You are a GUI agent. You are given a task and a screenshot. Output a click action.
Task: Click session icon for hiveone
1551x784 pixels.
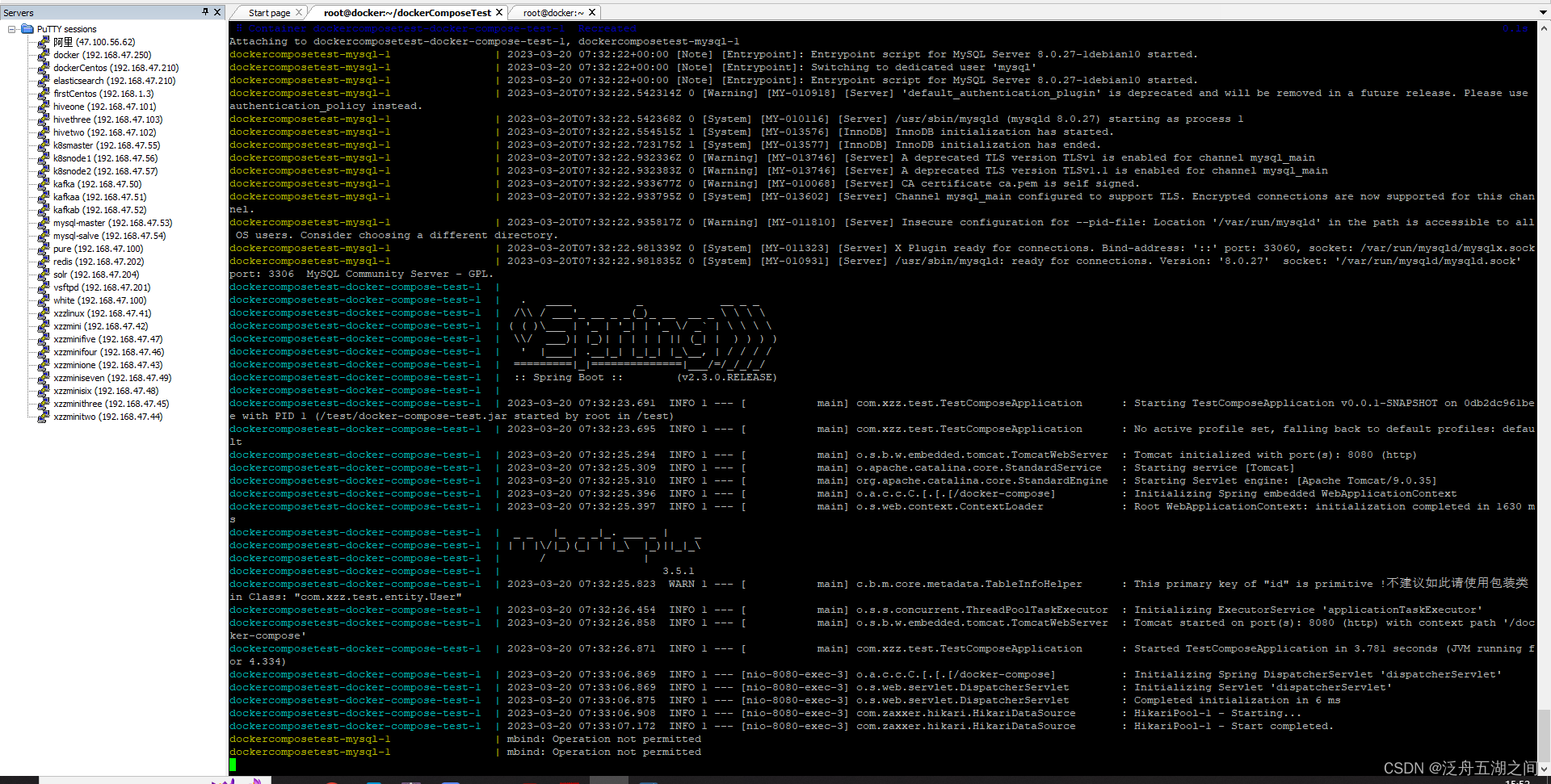point(44,107)
